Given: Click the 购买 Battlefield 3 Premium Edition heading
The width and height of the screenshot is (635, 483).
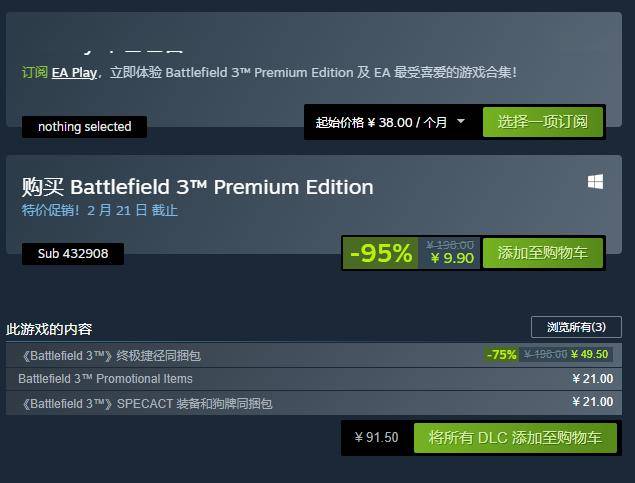Looking at the screenshot, I should click(x=198, y=187).
